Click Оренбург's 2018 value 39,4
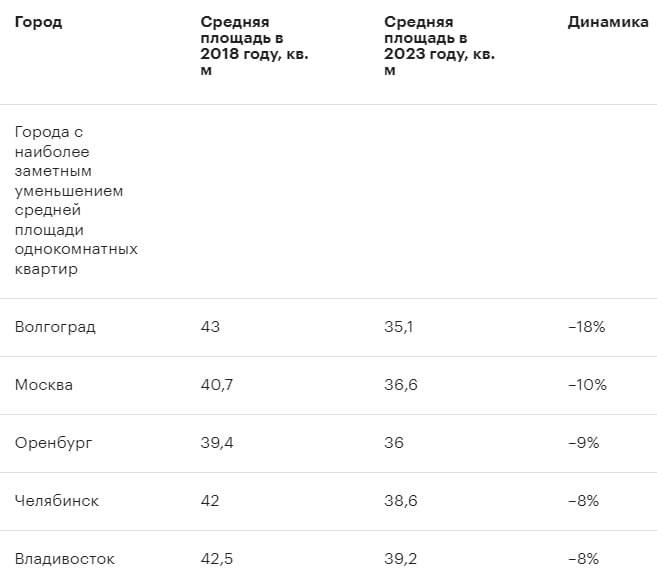The height and width of the screenshot is (581, 657). (x=217, y=443)
